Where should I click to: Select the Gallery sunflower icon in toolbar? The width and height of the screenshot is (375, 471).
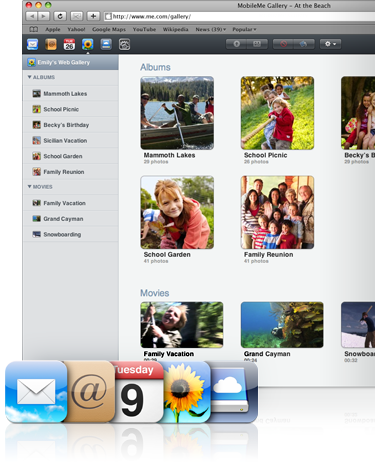pyautogui.click(x=88, y=44)
